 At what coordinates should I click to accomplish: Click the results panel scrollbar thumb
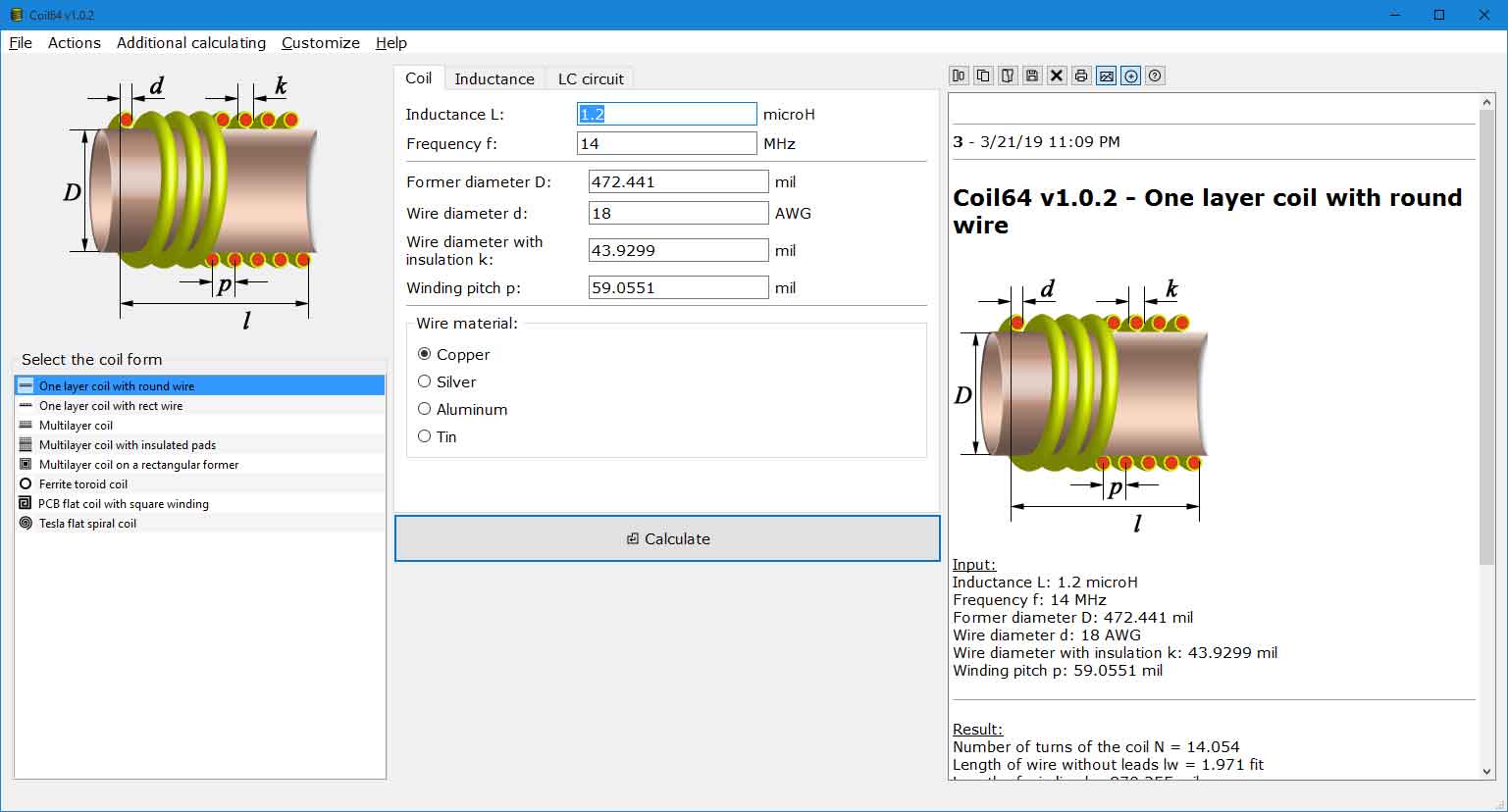click(1486, 337)
